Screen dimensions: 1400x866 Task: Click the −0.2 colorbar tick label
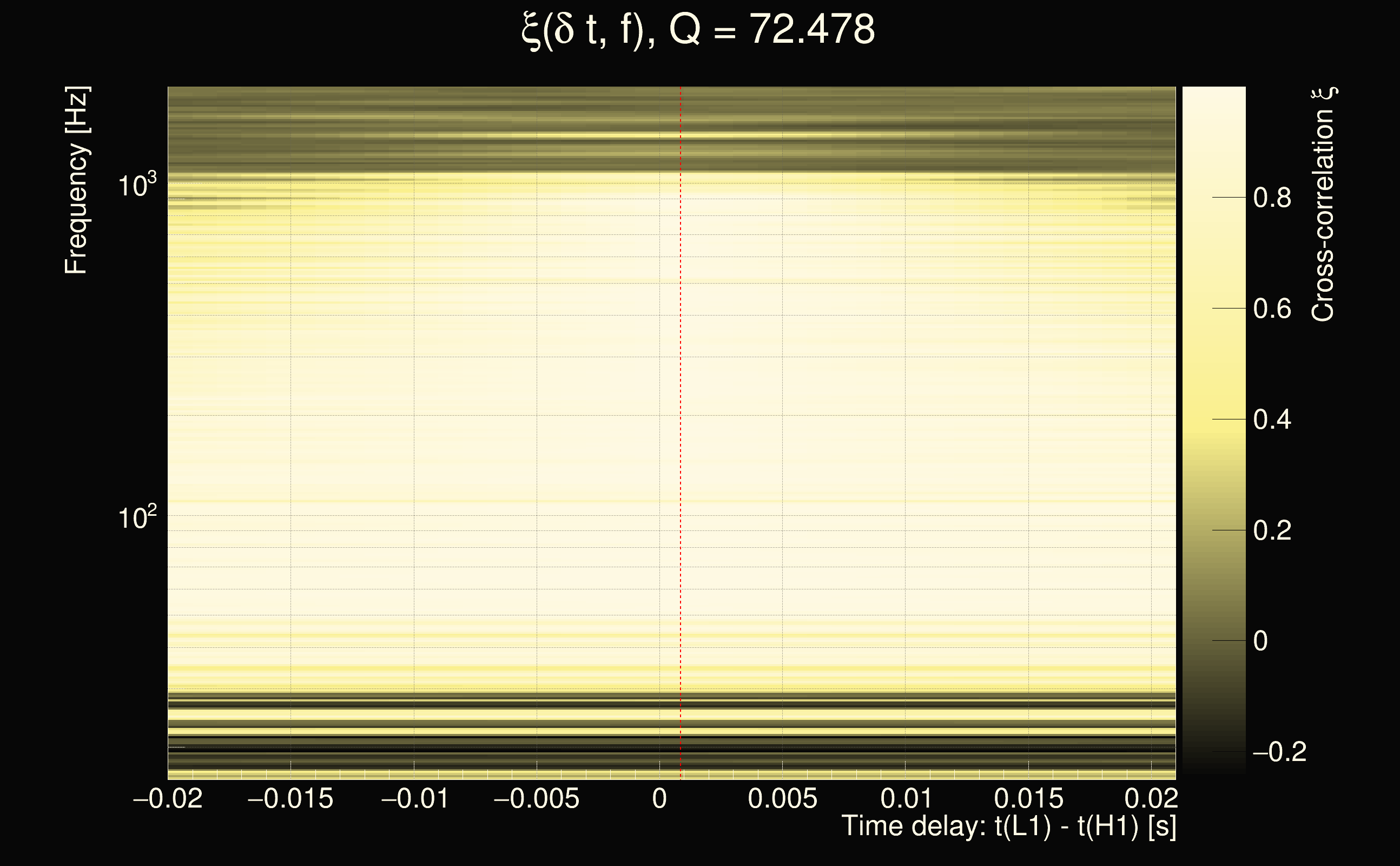1279,752
